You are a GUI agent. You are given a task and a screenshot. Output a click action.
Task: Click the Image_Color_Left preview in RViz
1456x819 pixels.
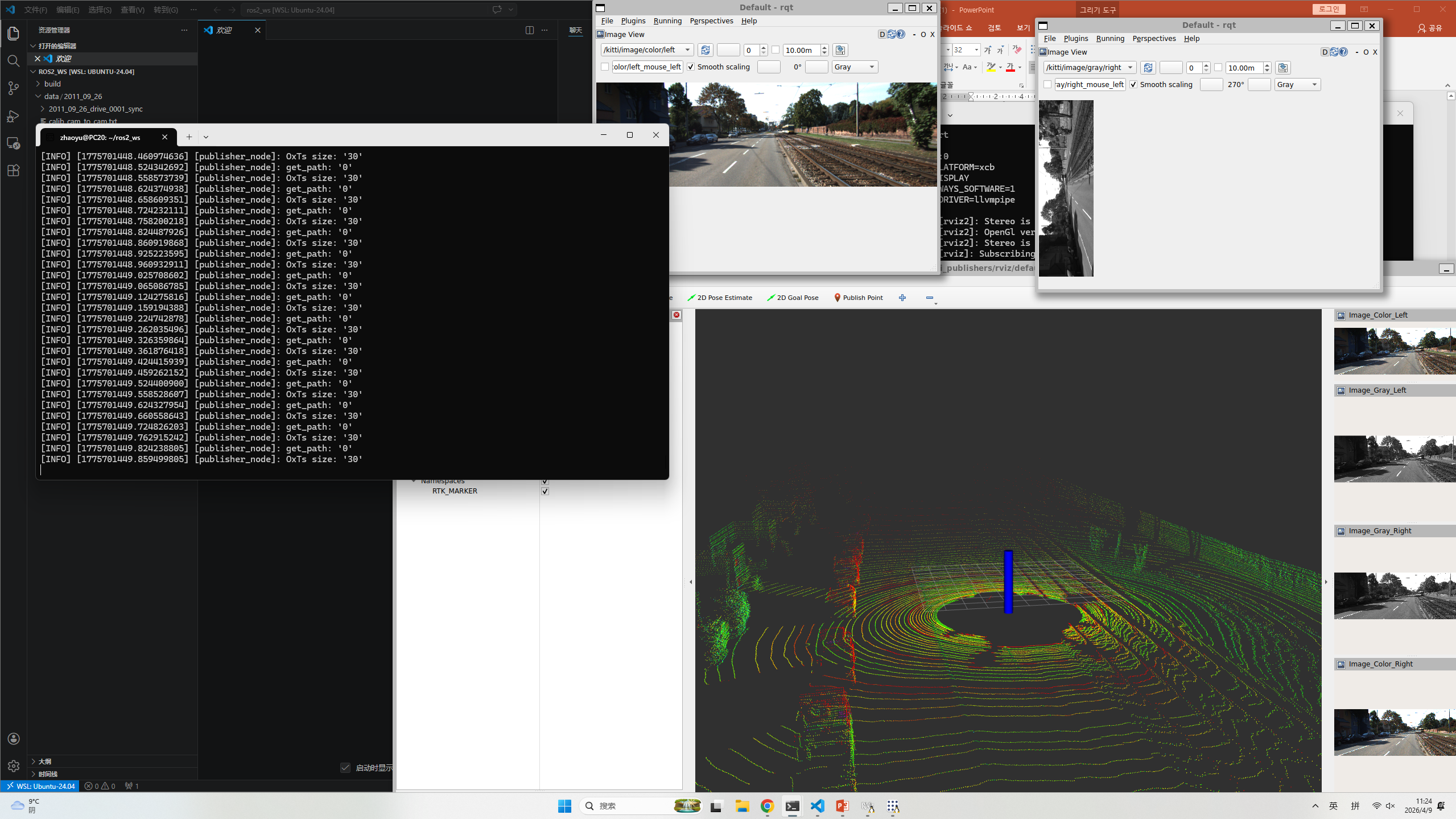click(1395, 351)
